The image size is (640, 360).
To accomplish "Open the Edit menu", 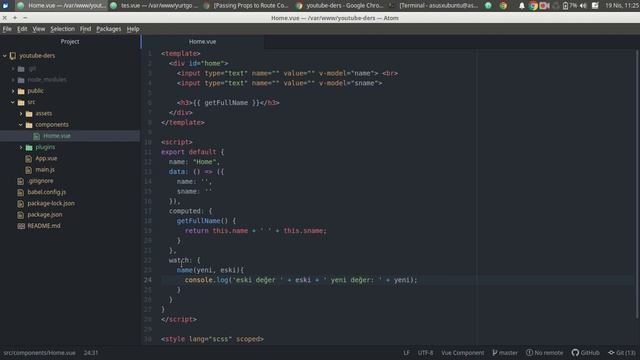I will click(22, 29).
